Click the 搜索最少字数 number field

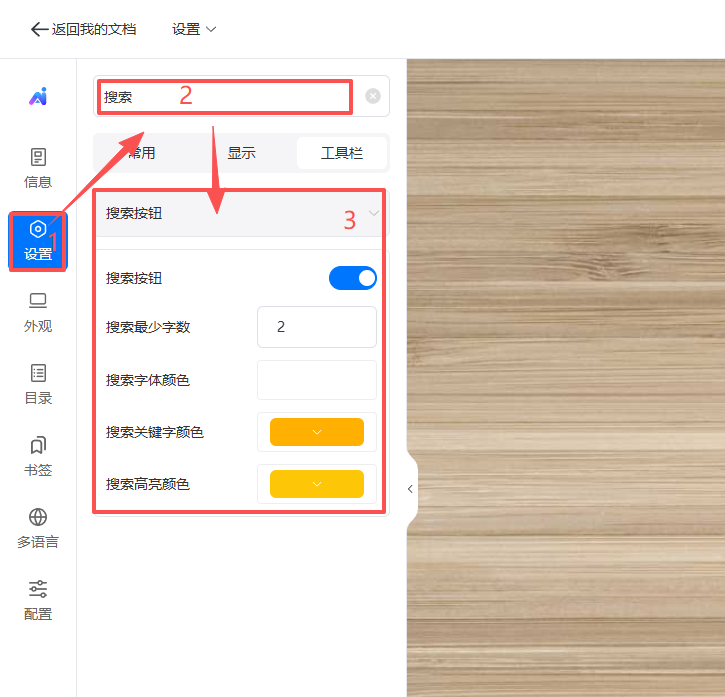317,327
